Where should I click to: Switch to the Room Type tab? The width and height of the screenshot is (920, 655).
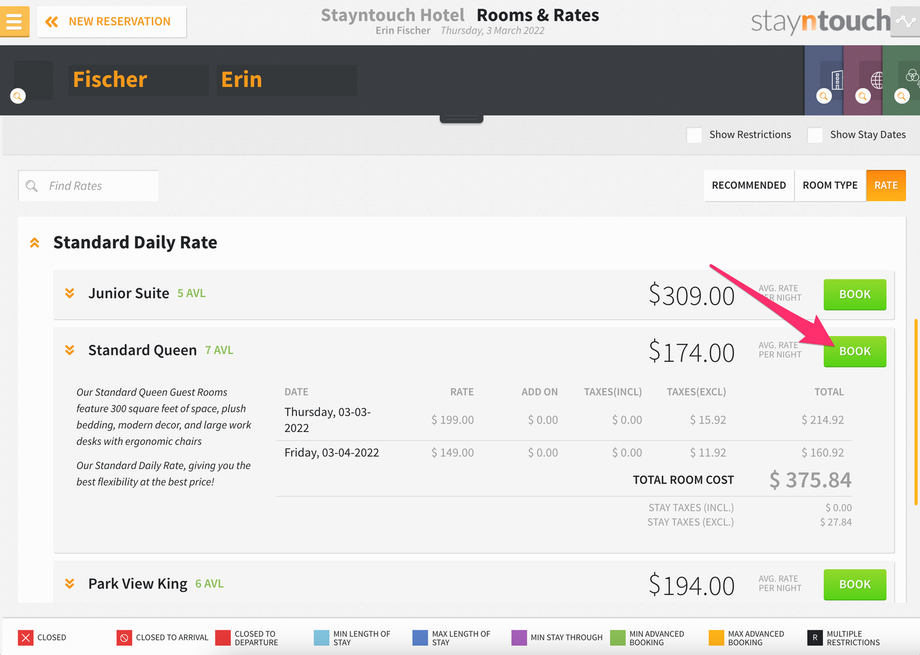(x=830, y=185)
